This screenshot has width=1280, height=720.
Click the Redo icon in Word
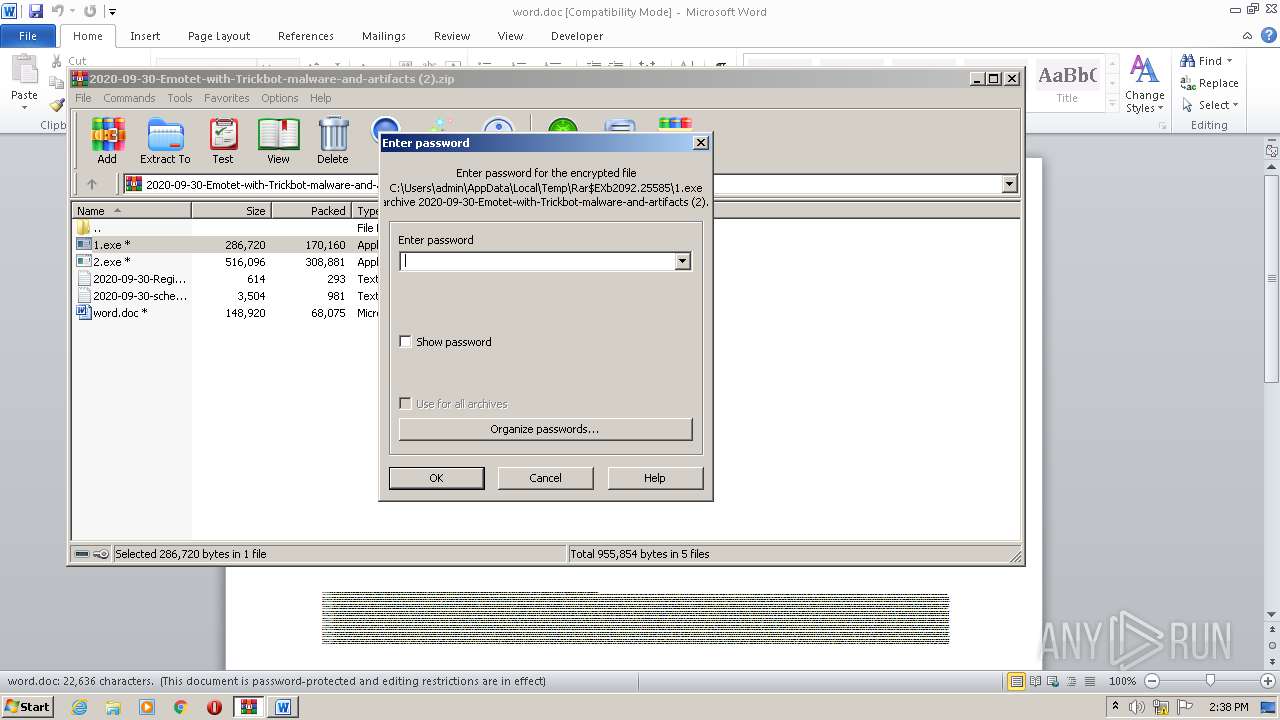[90, 11]
